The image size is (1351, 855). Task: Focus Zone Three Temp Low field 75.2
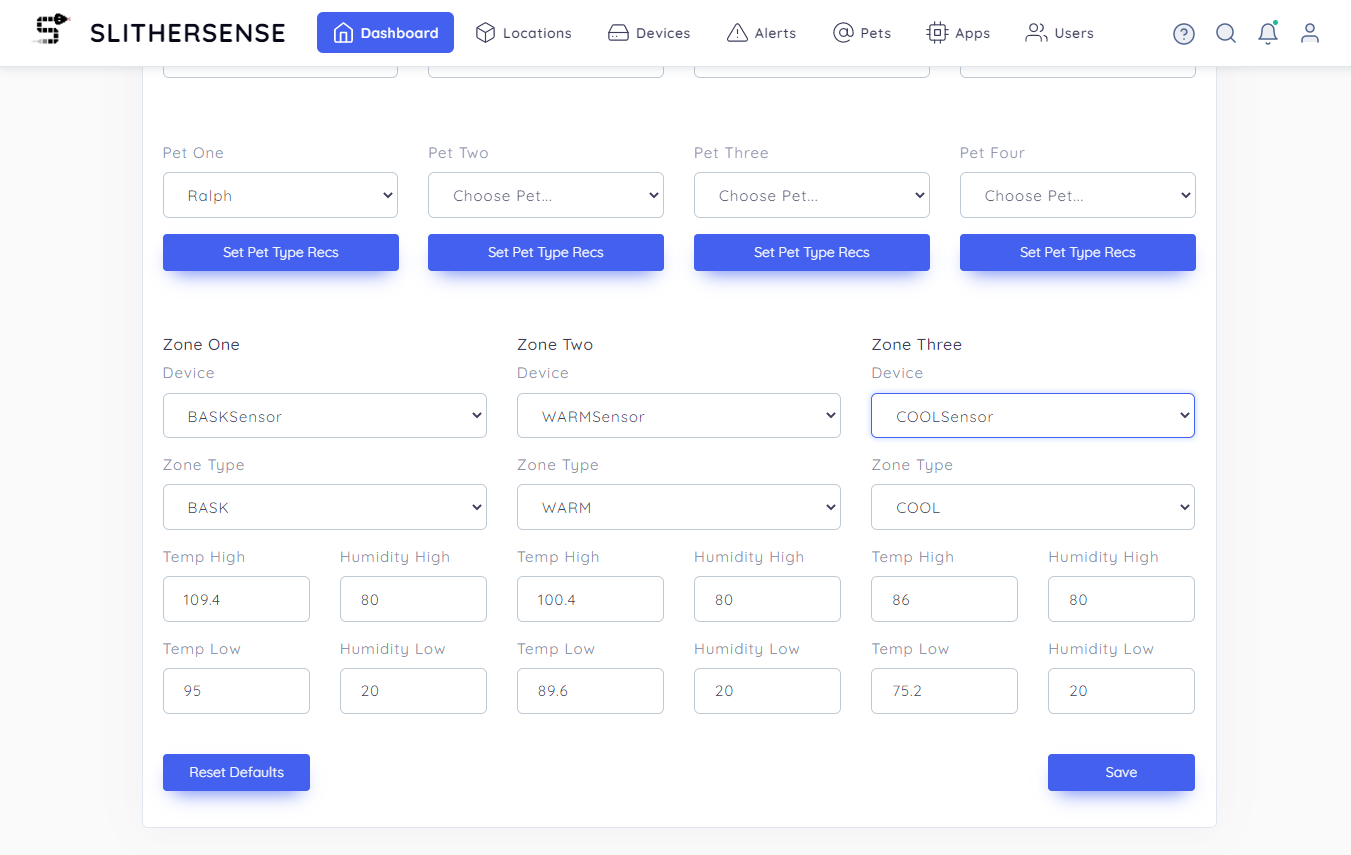click(944, 691)
